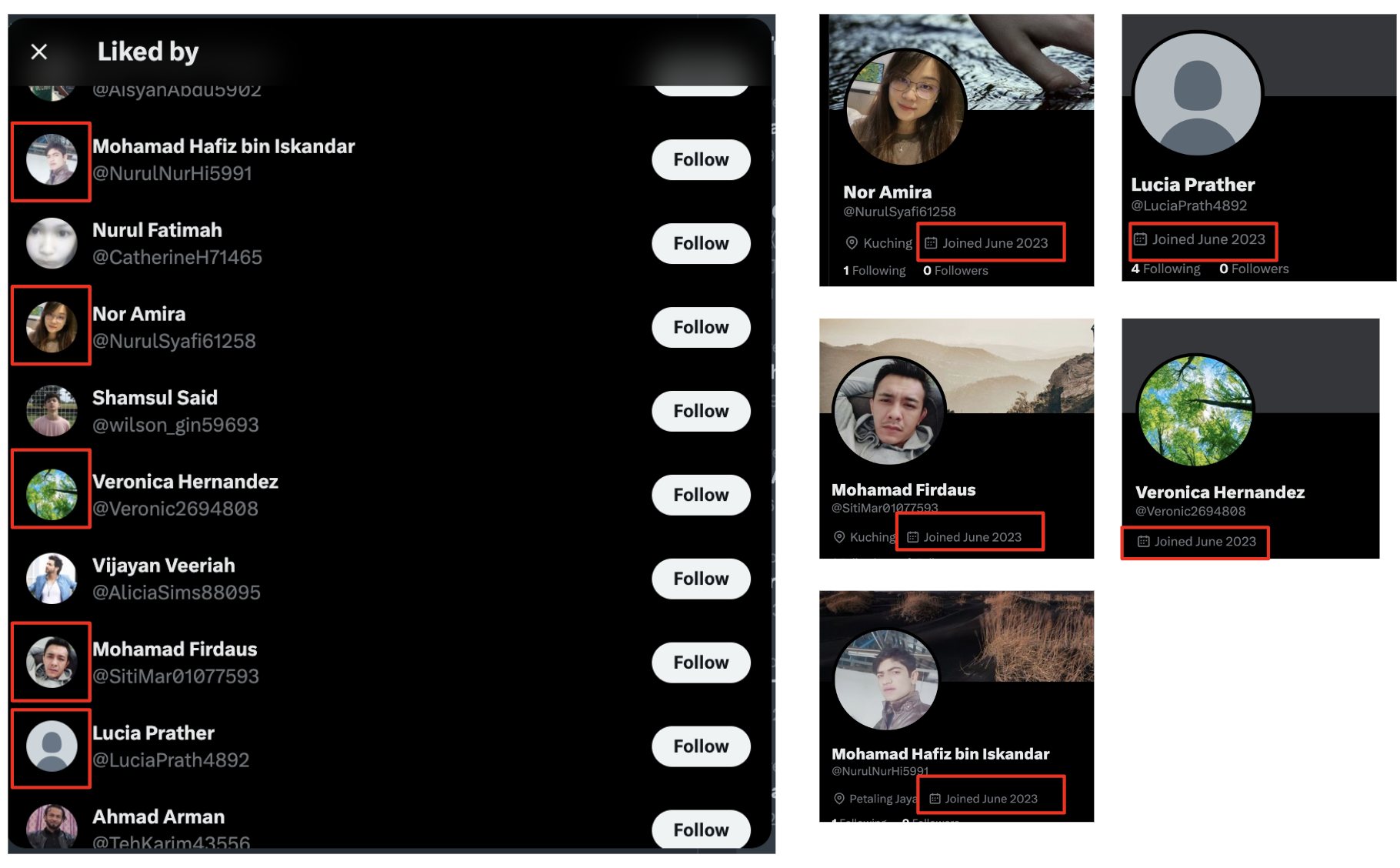Open the @CatherineH71465 handle
This screenshot has height=868, width=1400.
177,257
